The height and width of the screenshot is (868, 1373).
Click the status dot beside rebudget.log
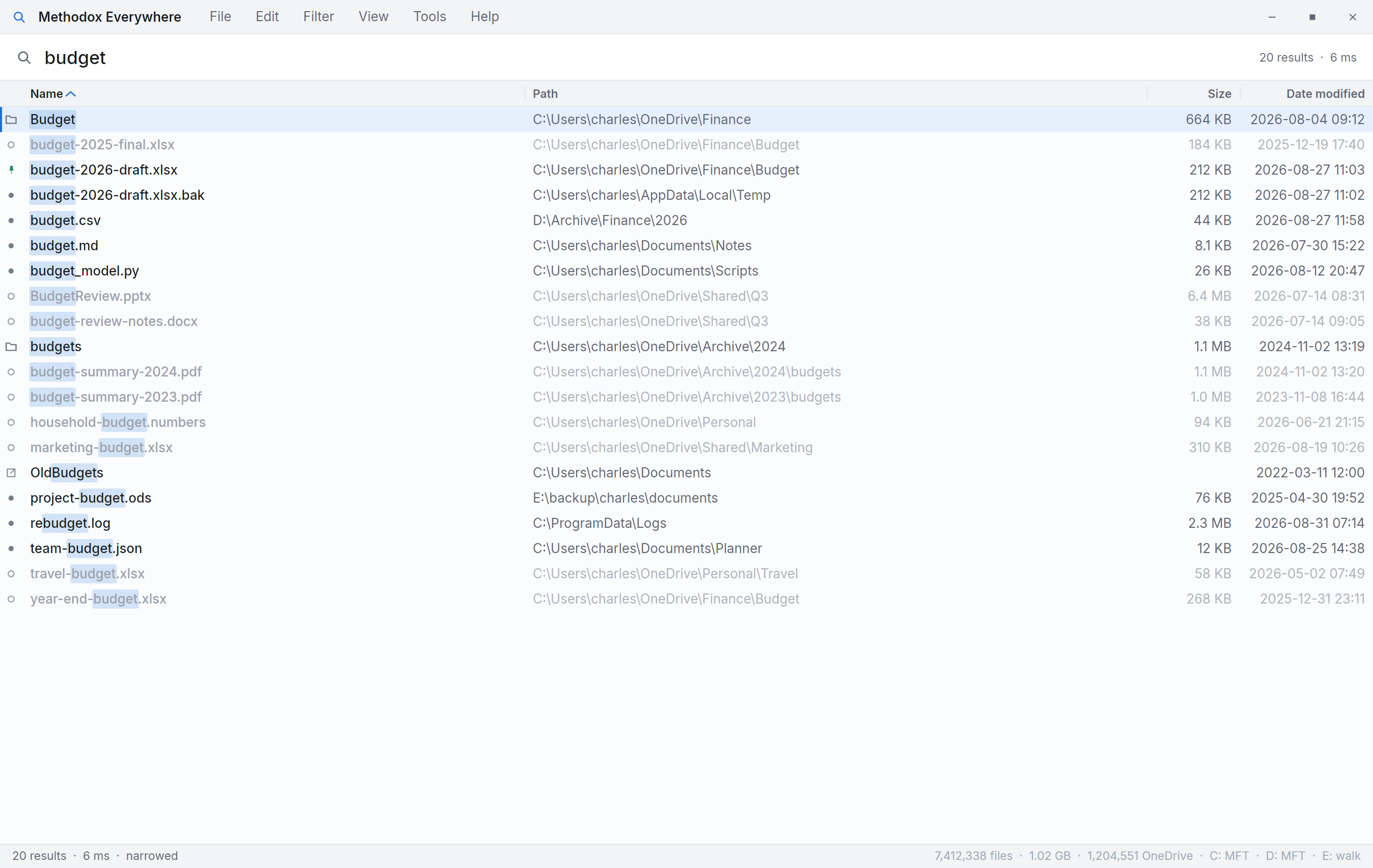click(x=12, y=523)
